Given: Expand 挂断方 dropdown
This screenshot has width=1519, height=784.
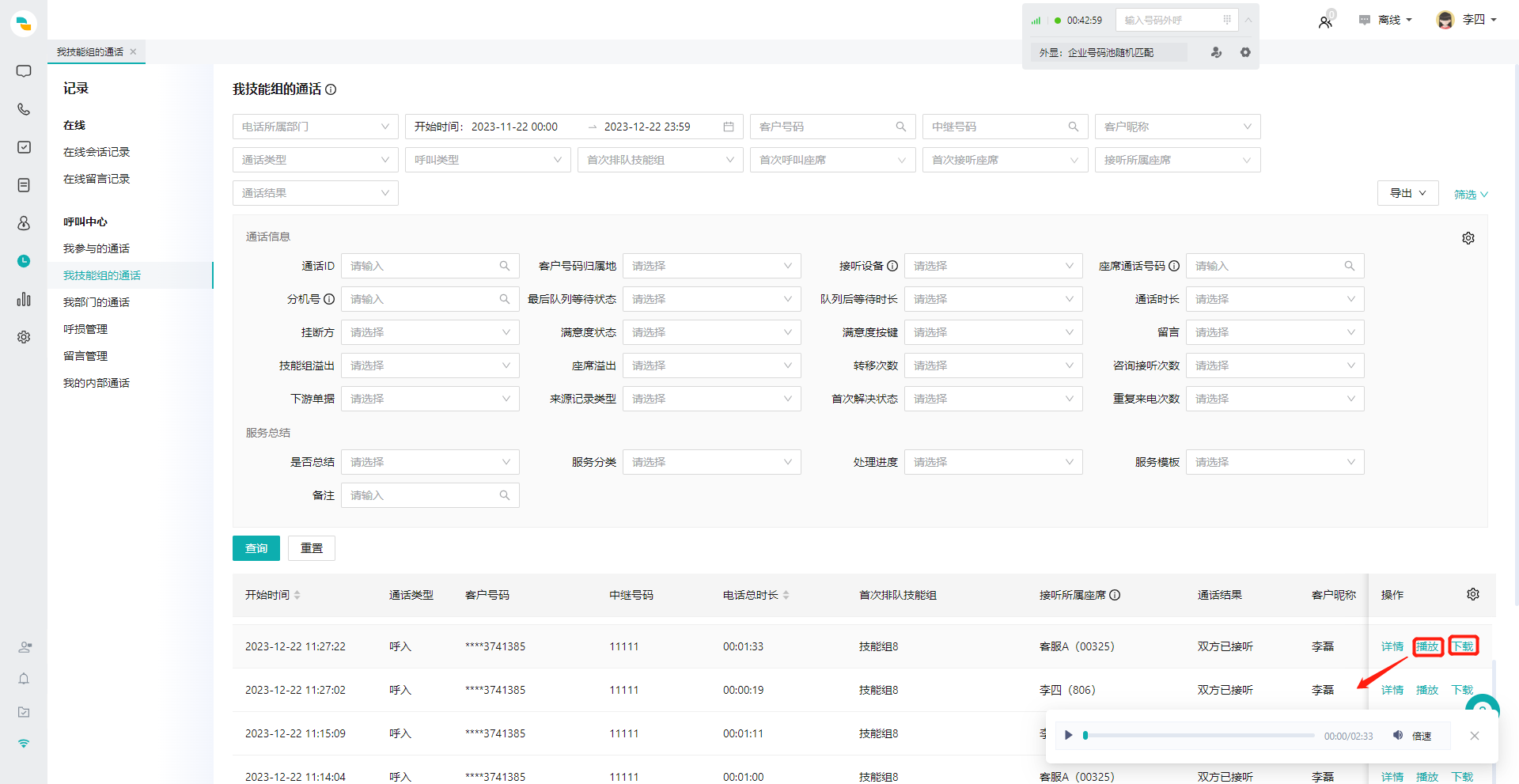Looking at the screenshot, I should click(x=430, y=332).
